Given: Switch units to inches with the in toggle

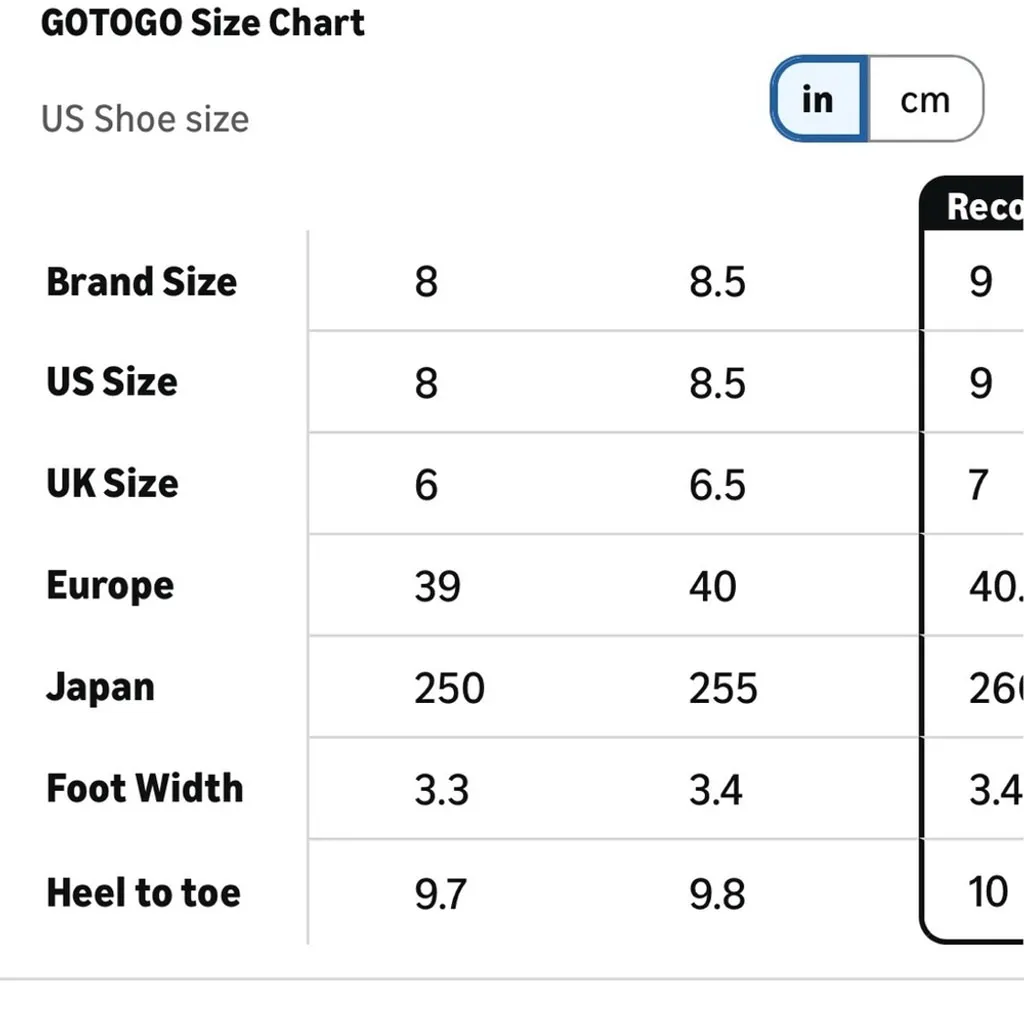Looking at the screenshot, I should [818, 99].
